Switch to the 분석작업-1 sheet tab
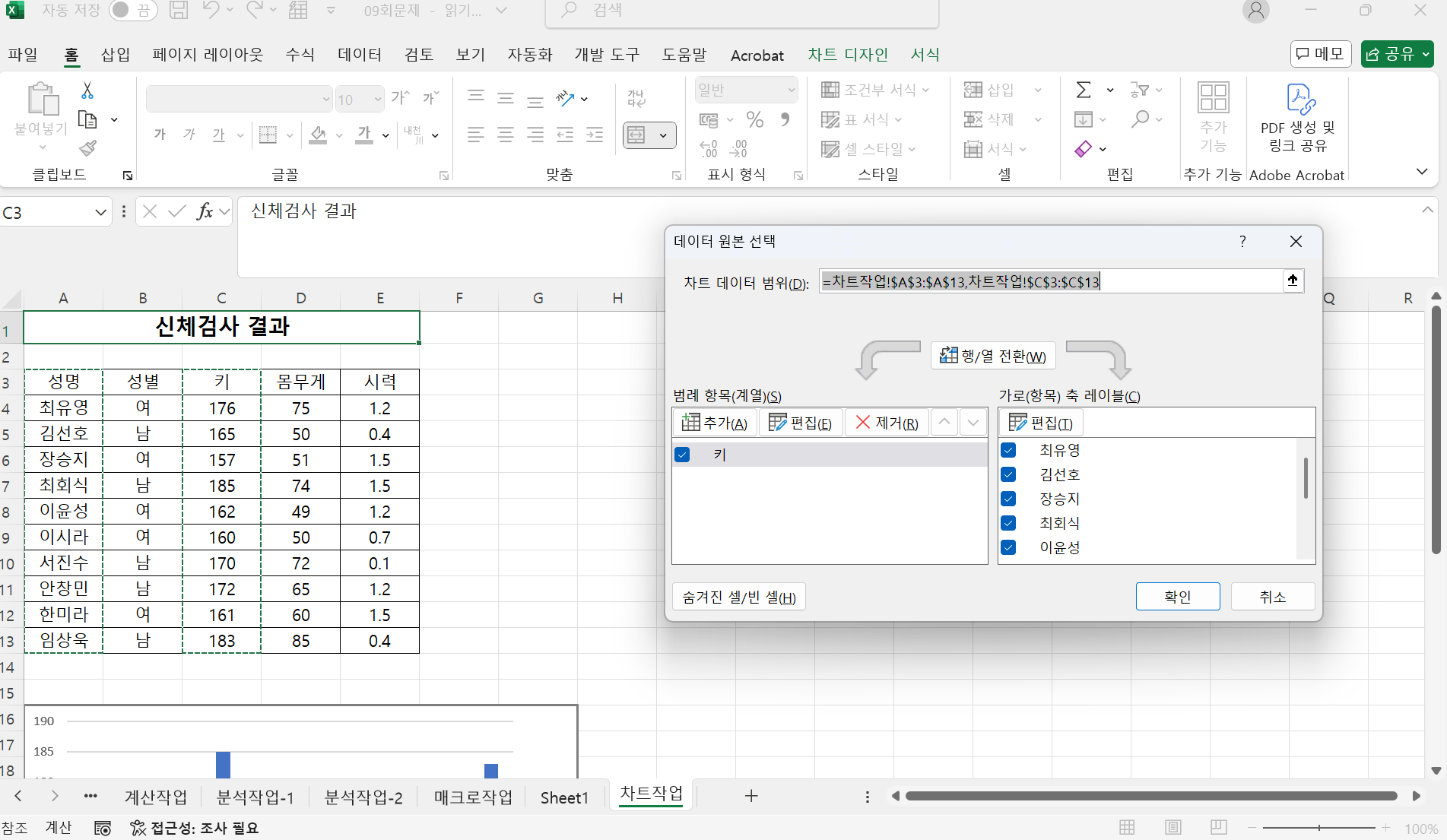This screenshot has width=1447, height=840. (x=255, y=797)
